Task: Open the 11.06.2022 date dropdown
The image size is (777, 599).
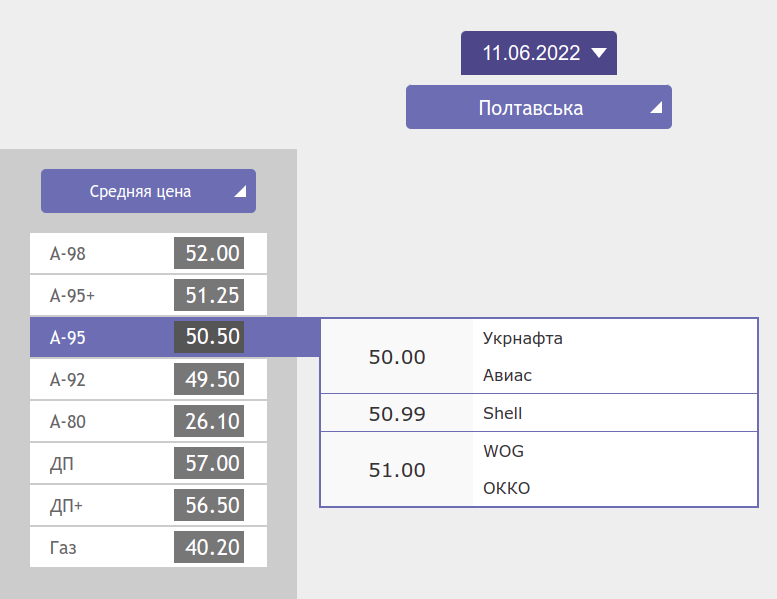Action: tap(538, 54)
